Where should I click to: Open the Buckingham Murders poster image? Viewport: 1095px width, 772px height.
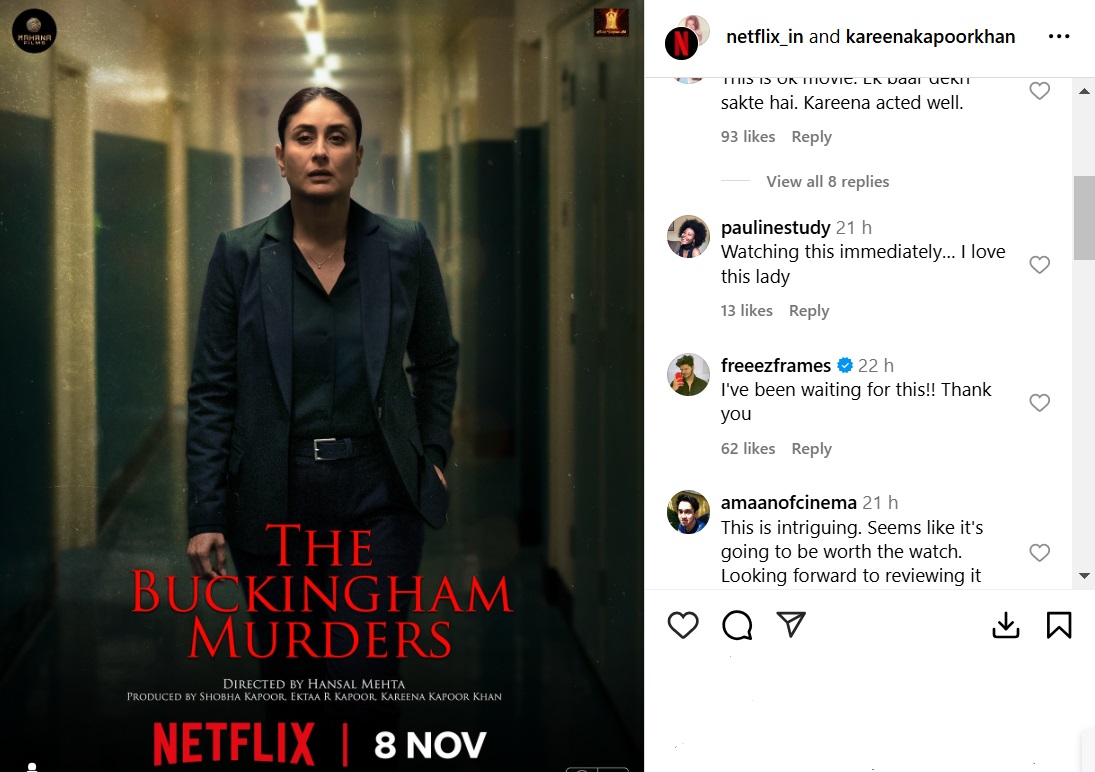[x=321, y=386]
